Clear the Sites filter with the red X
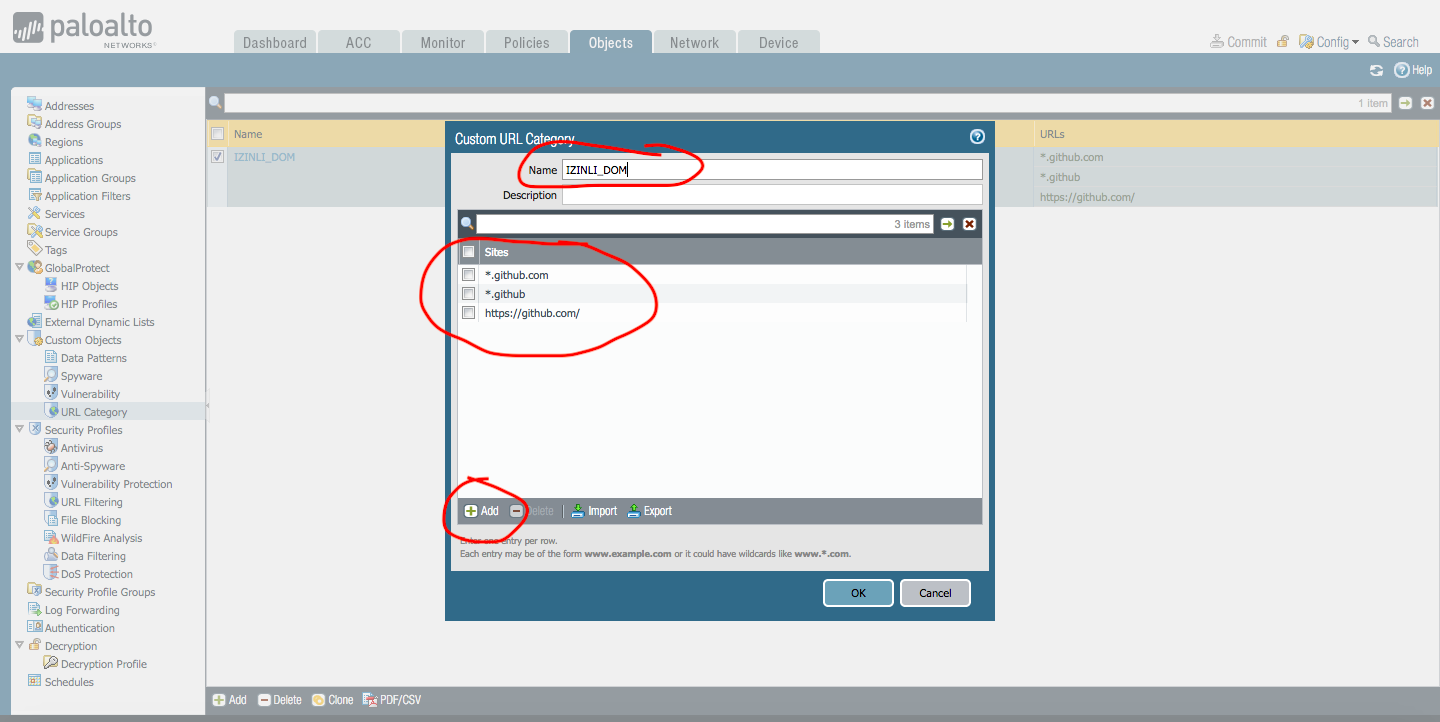 [969, 224]
